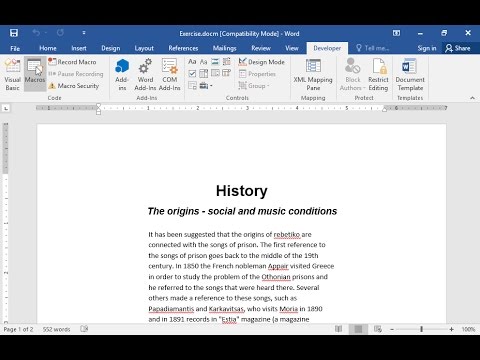Insert a Building Block Gallery content control
480x360 pixels.
tap(227, 61)
